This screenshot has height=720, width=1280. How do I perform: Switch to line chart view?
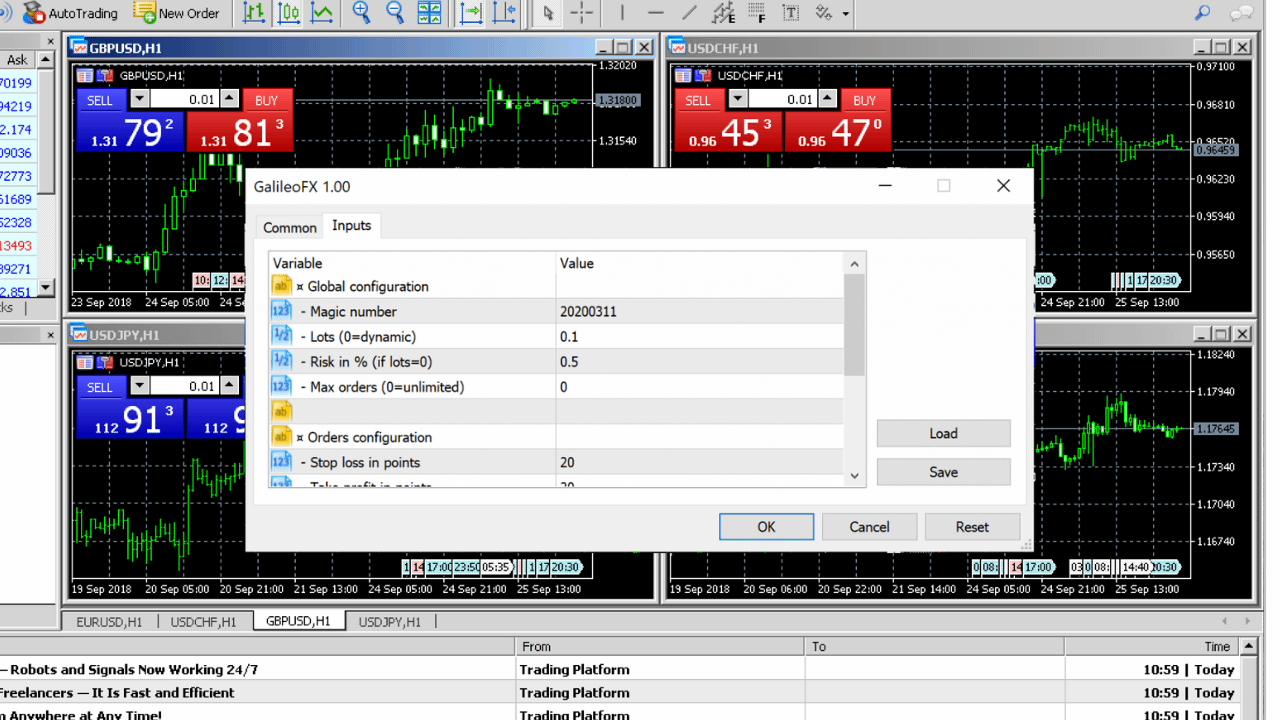pos(322,13)
